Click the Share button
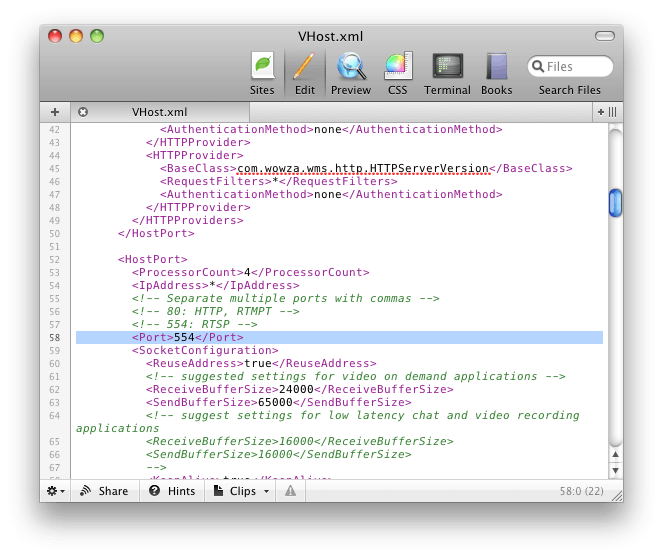 [x=104, y=491]
